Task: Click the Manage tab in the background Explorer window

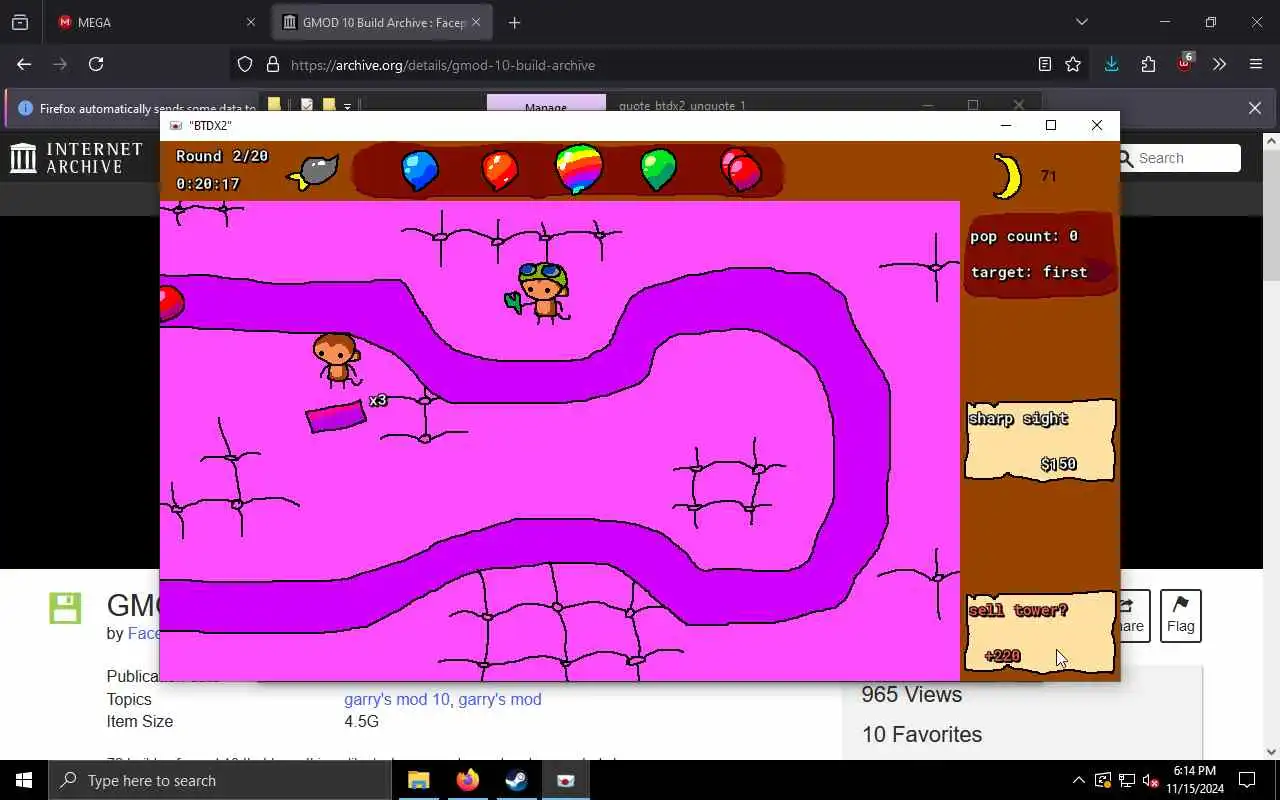Action: (546, 104)
